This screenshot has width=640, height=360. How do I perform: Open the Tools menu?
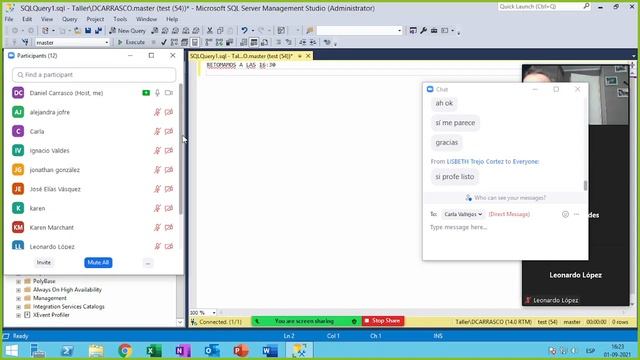tap(120, 19)
